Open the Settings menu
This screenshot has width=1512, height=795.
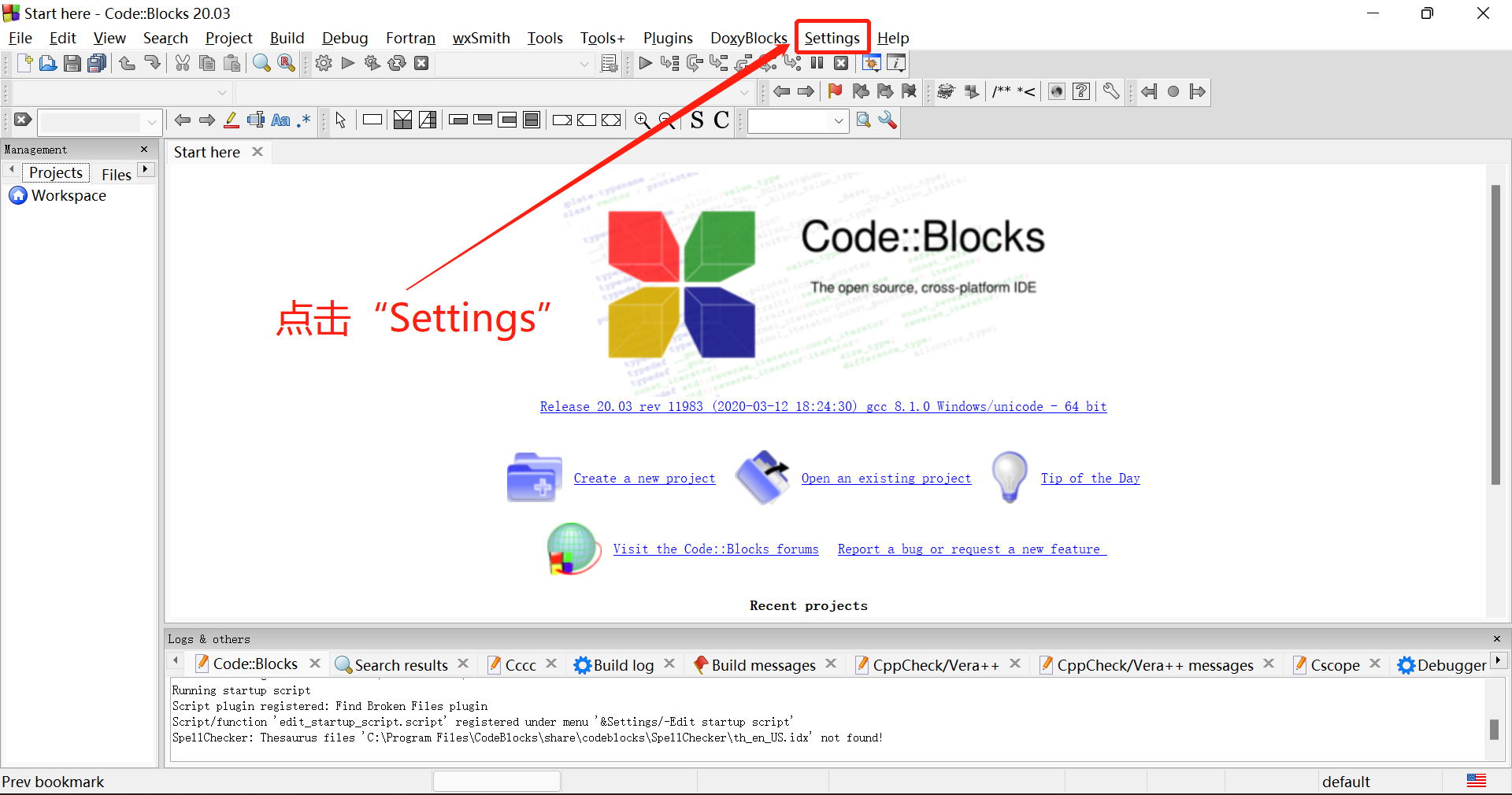832,37
